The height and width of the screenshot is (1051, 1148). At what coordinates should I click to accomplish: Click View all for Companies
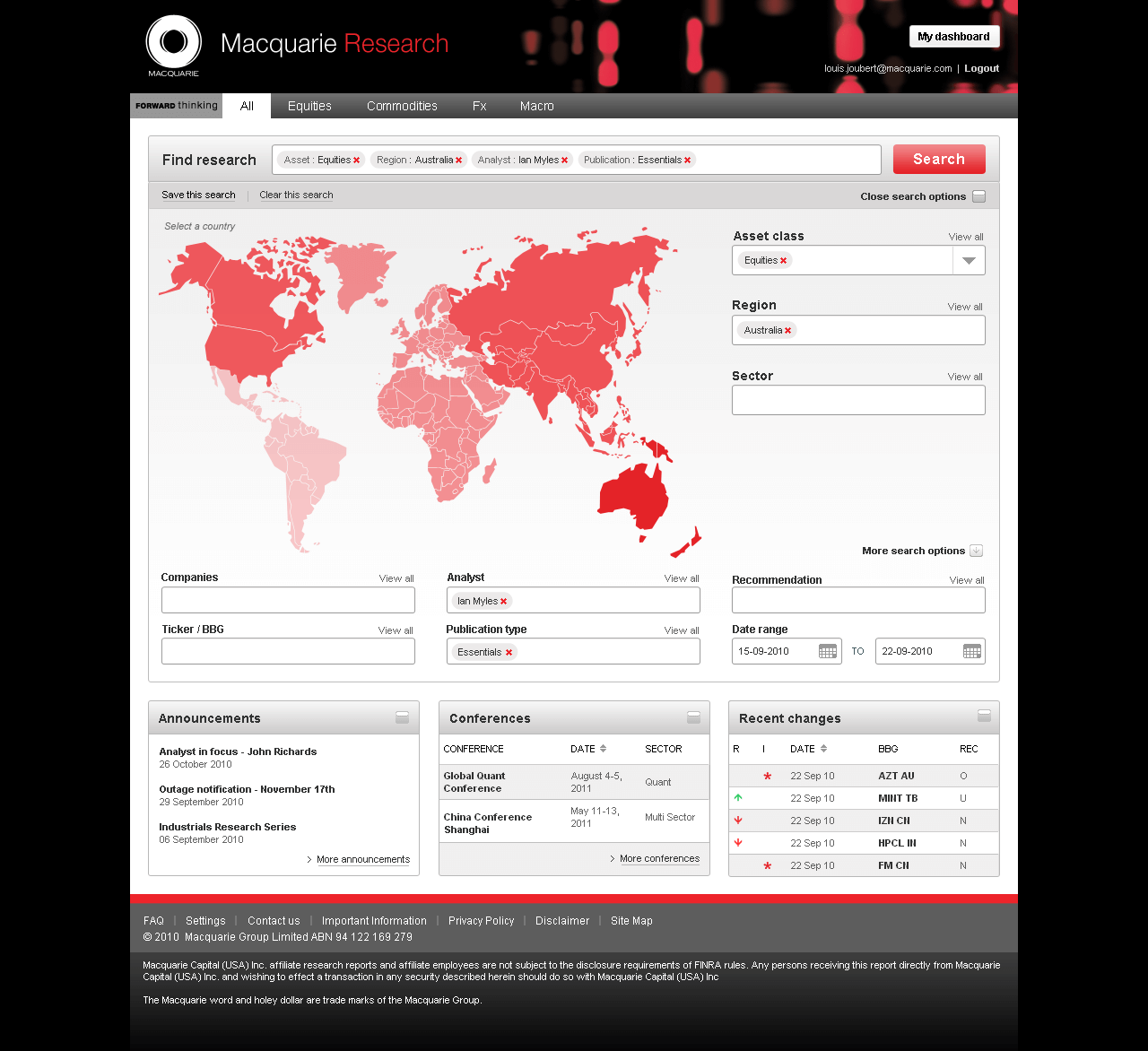396,578
